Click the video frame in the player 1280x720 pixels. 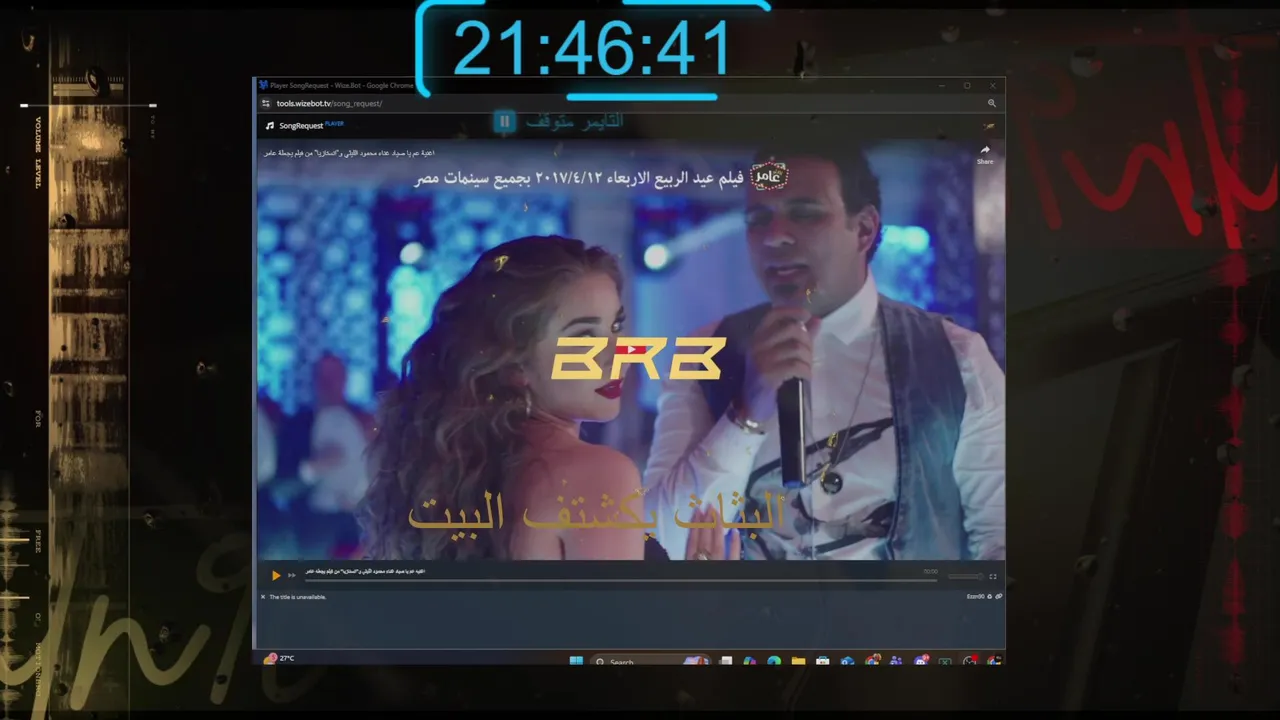point(631,350)
